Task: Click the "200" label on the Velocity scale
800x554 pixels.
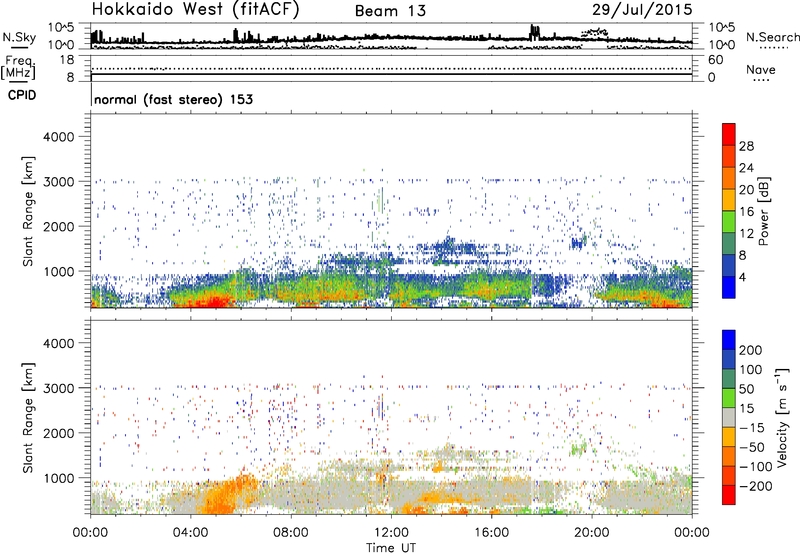Action: click(x=751, y=350)
